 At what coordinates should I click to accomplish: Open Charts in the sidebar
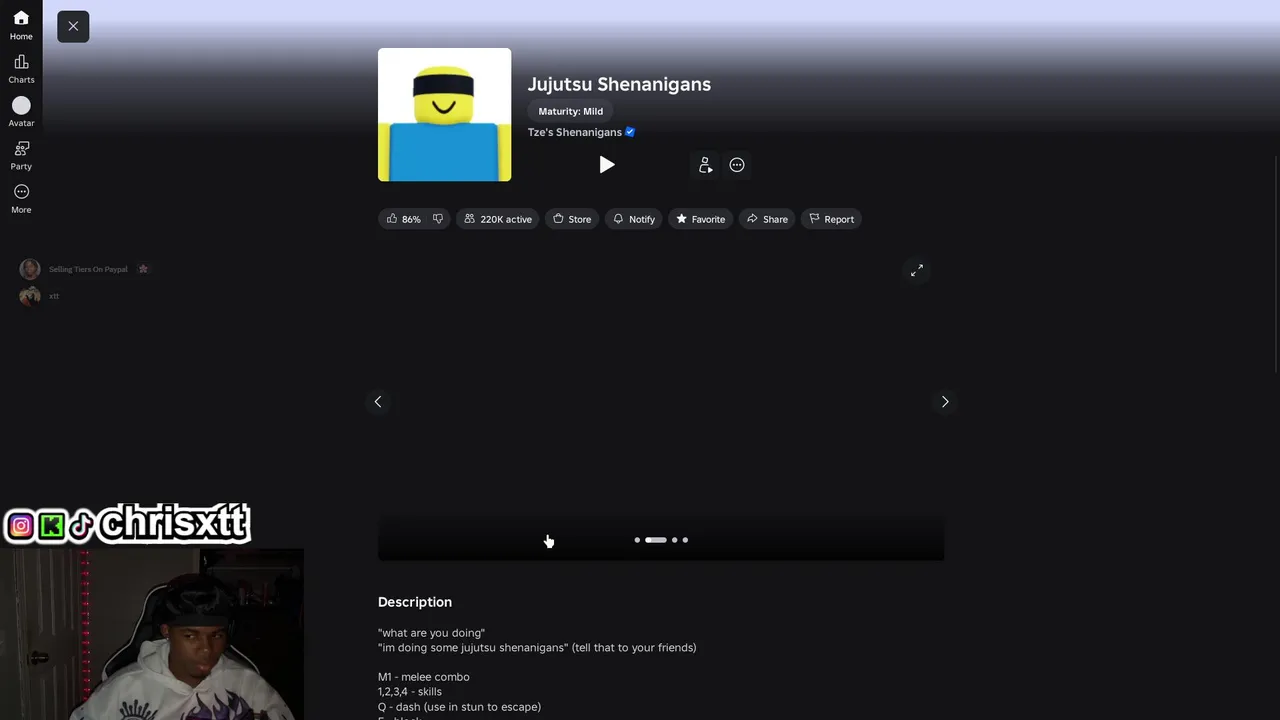pos(21,69)
